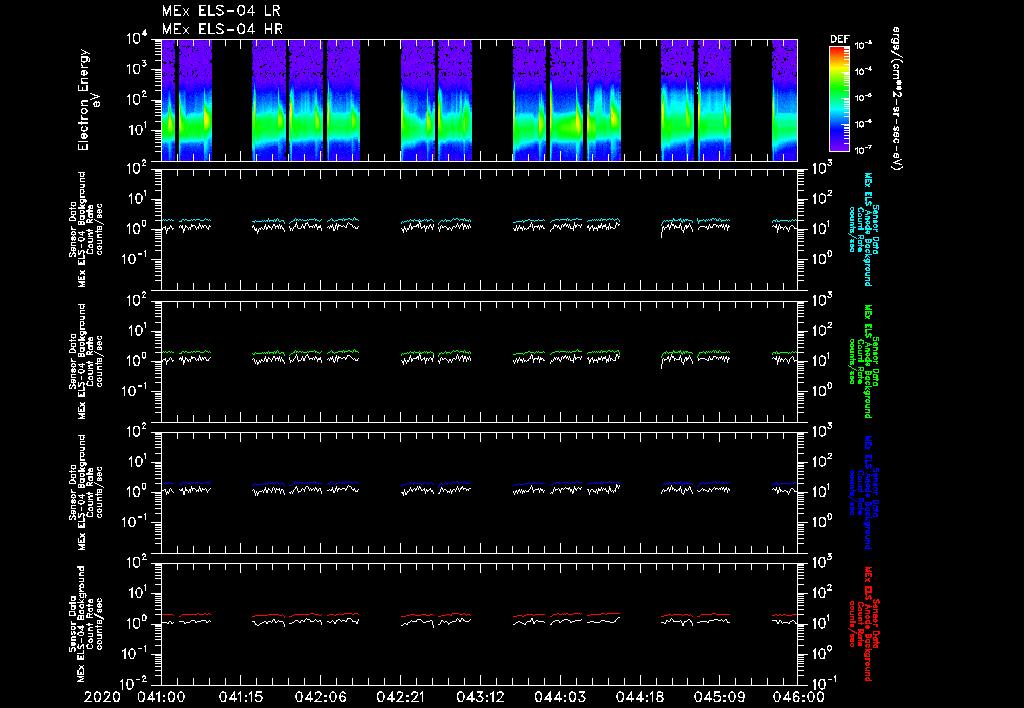The width and height of the screenshot is (1024, 708).
Task: Click the "DEF" label above the color bar
Action: tap(839, 39)
